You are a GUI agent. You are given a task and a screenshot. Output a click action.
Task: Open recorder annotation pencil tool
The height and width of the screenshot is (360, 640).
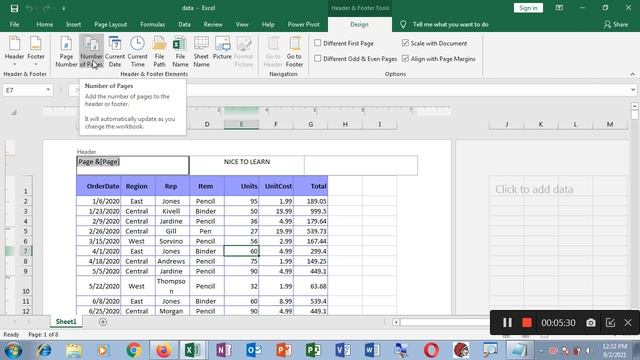click(x=610, y=322)
